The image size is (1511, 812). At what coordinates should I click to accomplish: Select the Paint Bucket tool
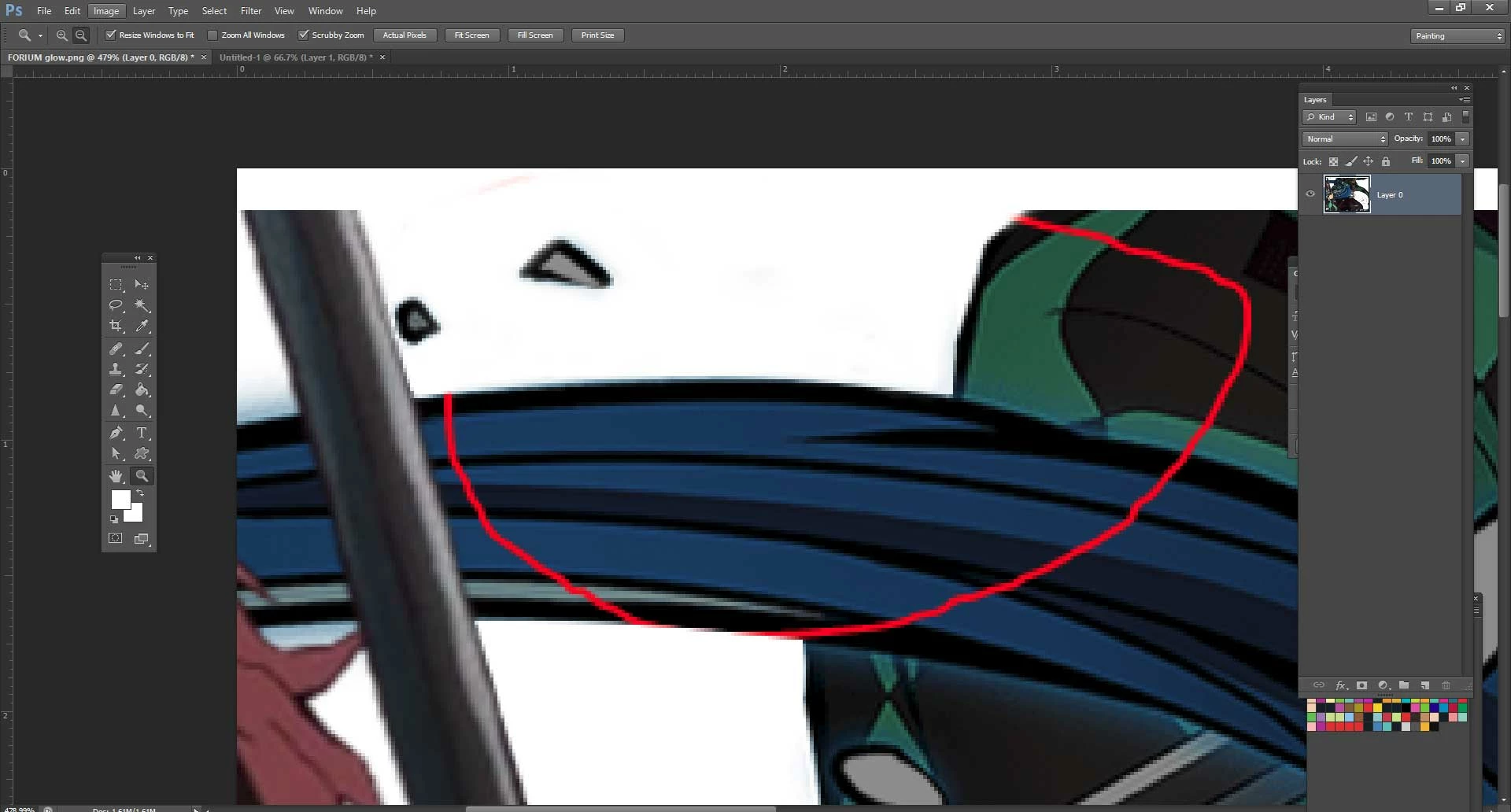(x=142, y=389)
